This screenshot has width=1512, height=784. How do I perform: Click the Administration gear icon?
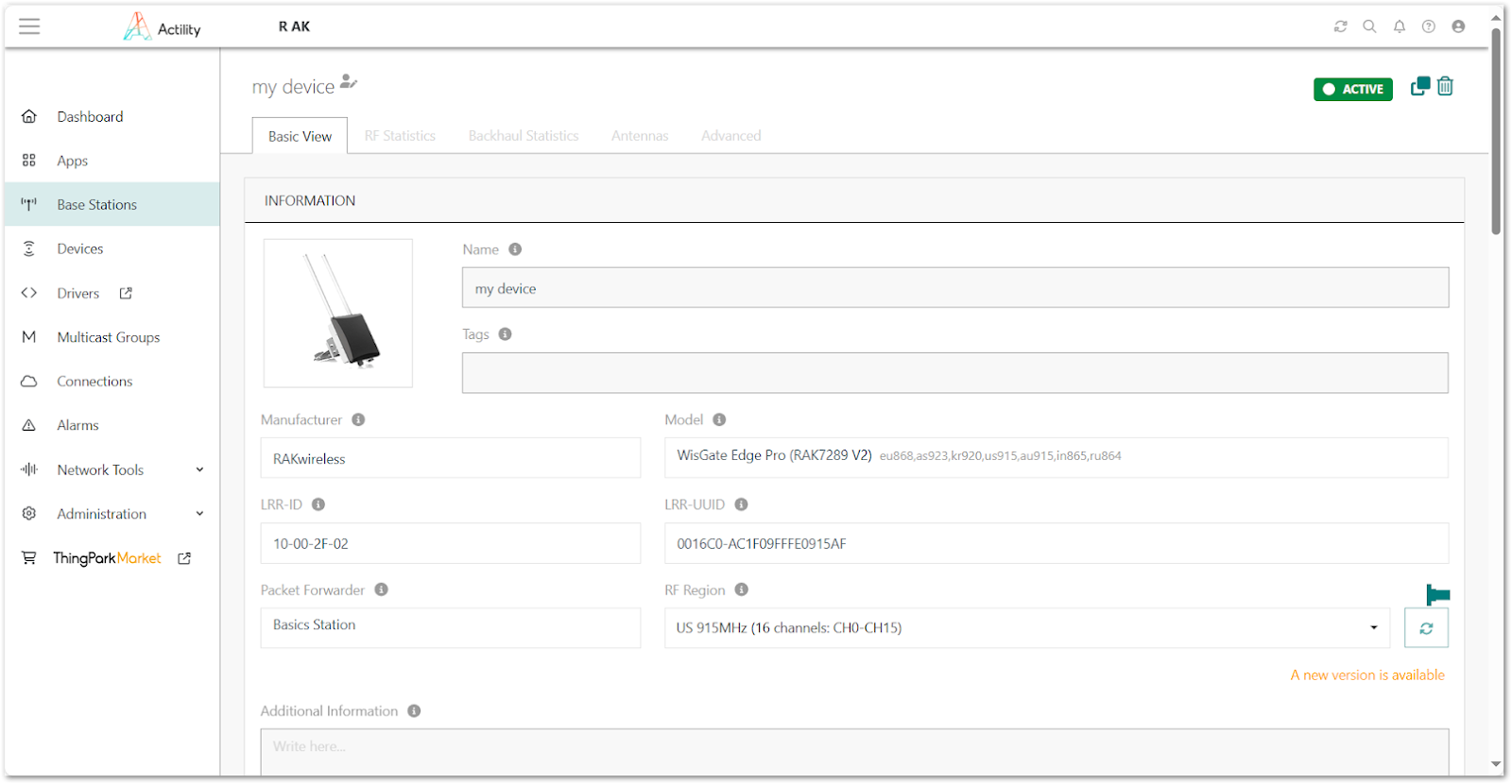click(29, 514)
